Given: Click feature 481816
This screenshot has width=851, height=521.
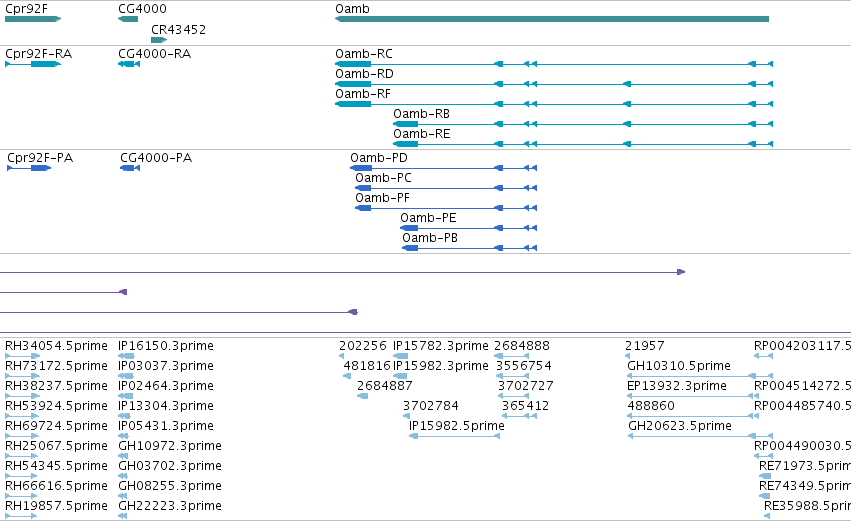Looking at the screenshot, I should tap(367, 366).
